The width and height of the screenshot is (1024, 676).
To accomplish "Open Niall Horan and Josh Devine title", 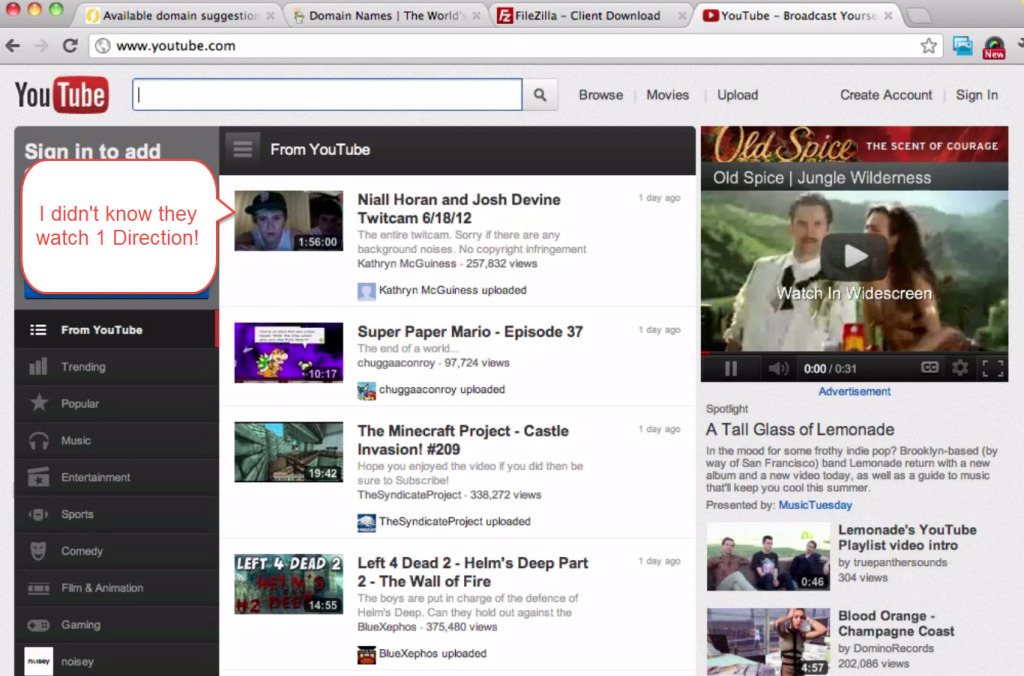I will pos(458,208).
